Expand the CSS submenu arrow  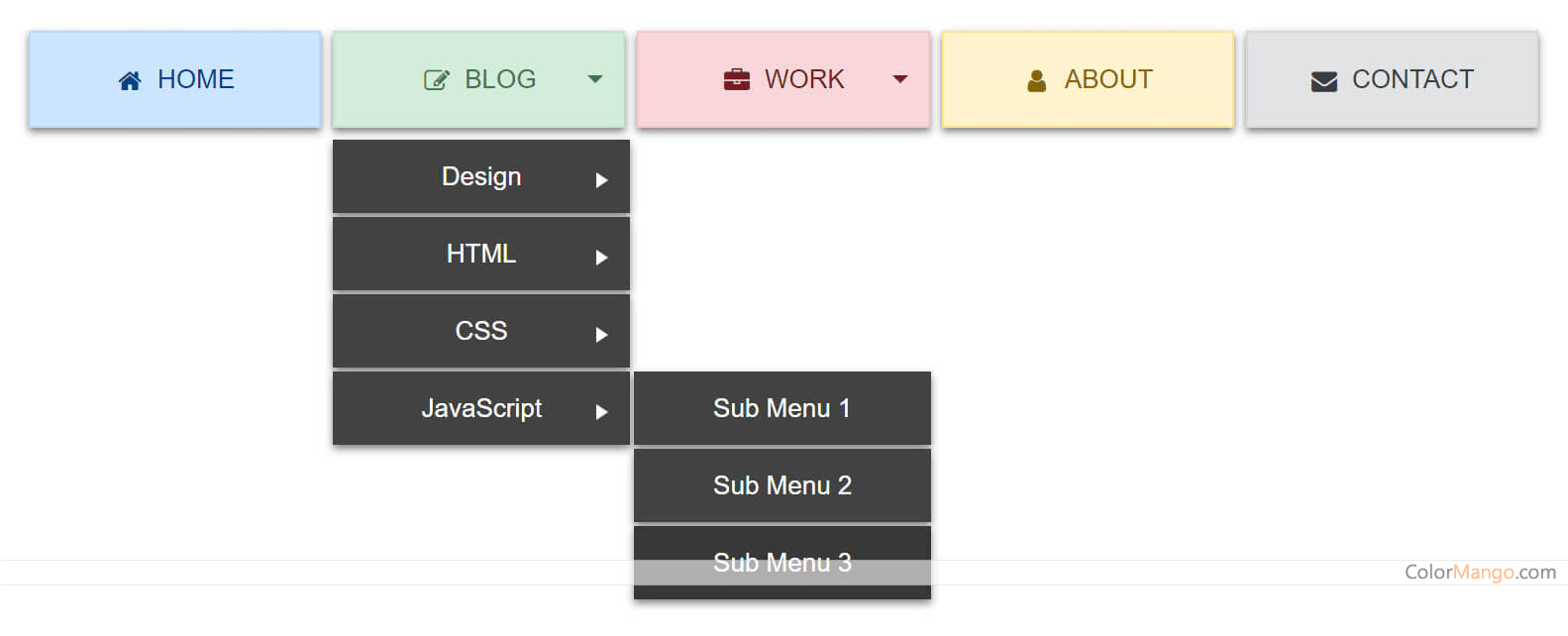coord(601,335)
